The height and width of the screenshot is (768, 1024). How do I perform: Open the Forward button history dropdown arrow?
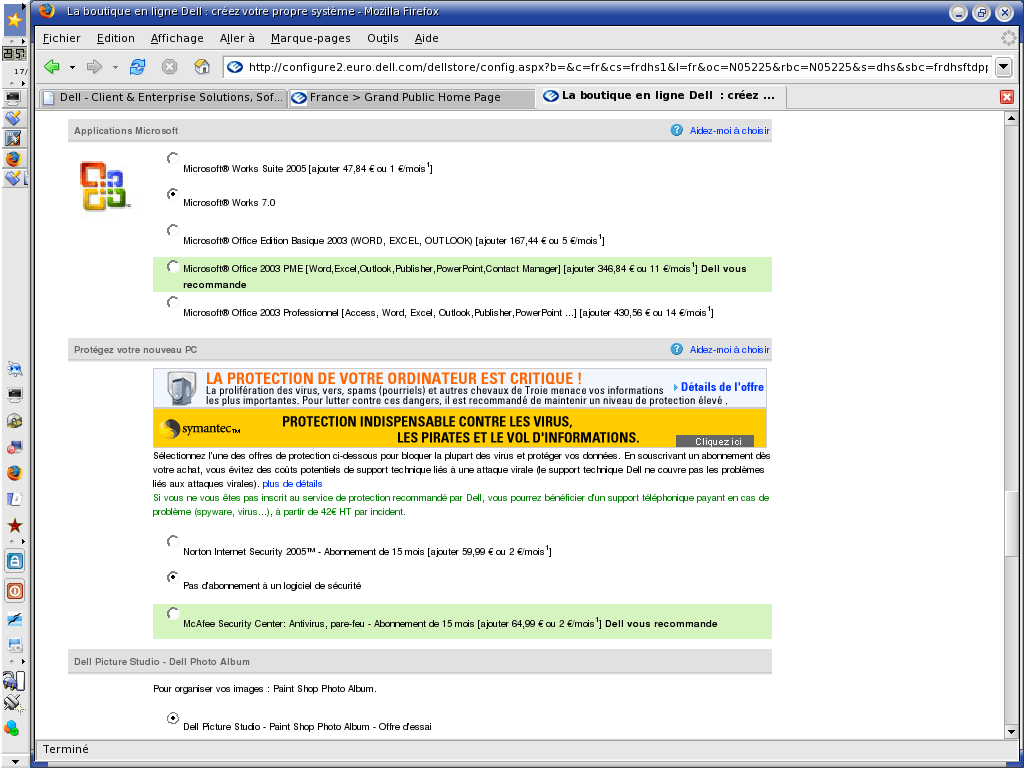click(116, 67)
